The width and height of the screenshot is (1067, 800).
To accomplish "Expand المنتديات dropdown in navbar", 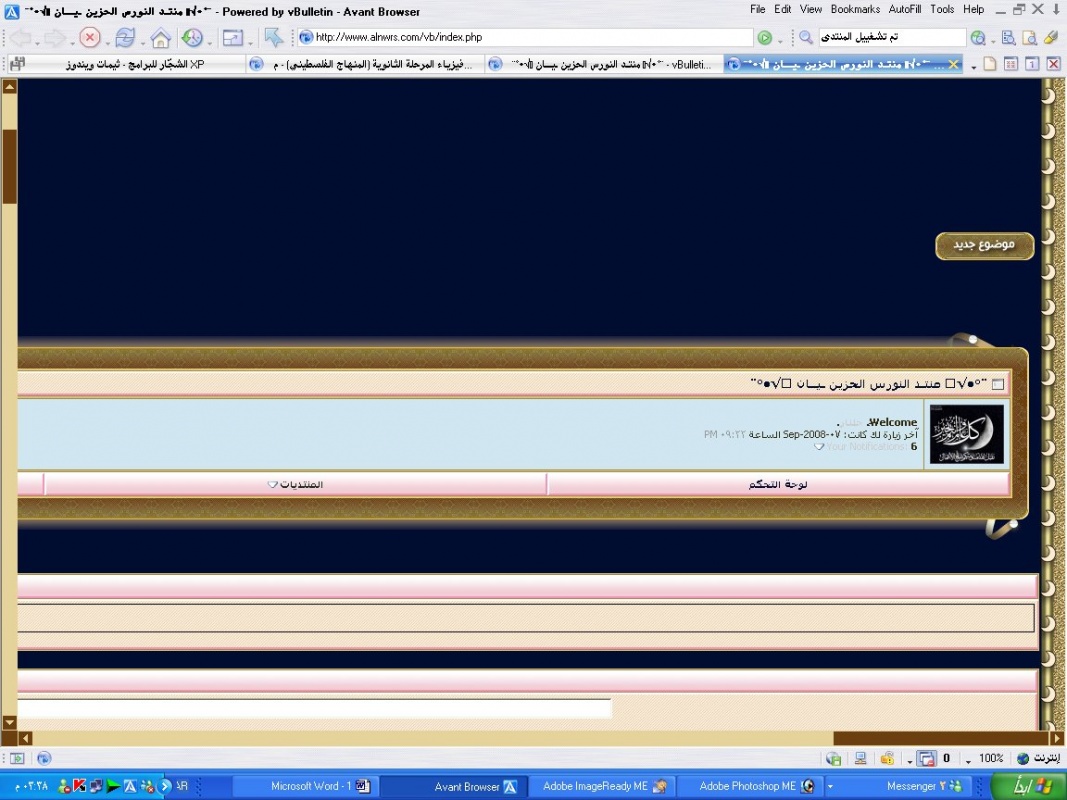I will 294,485.
